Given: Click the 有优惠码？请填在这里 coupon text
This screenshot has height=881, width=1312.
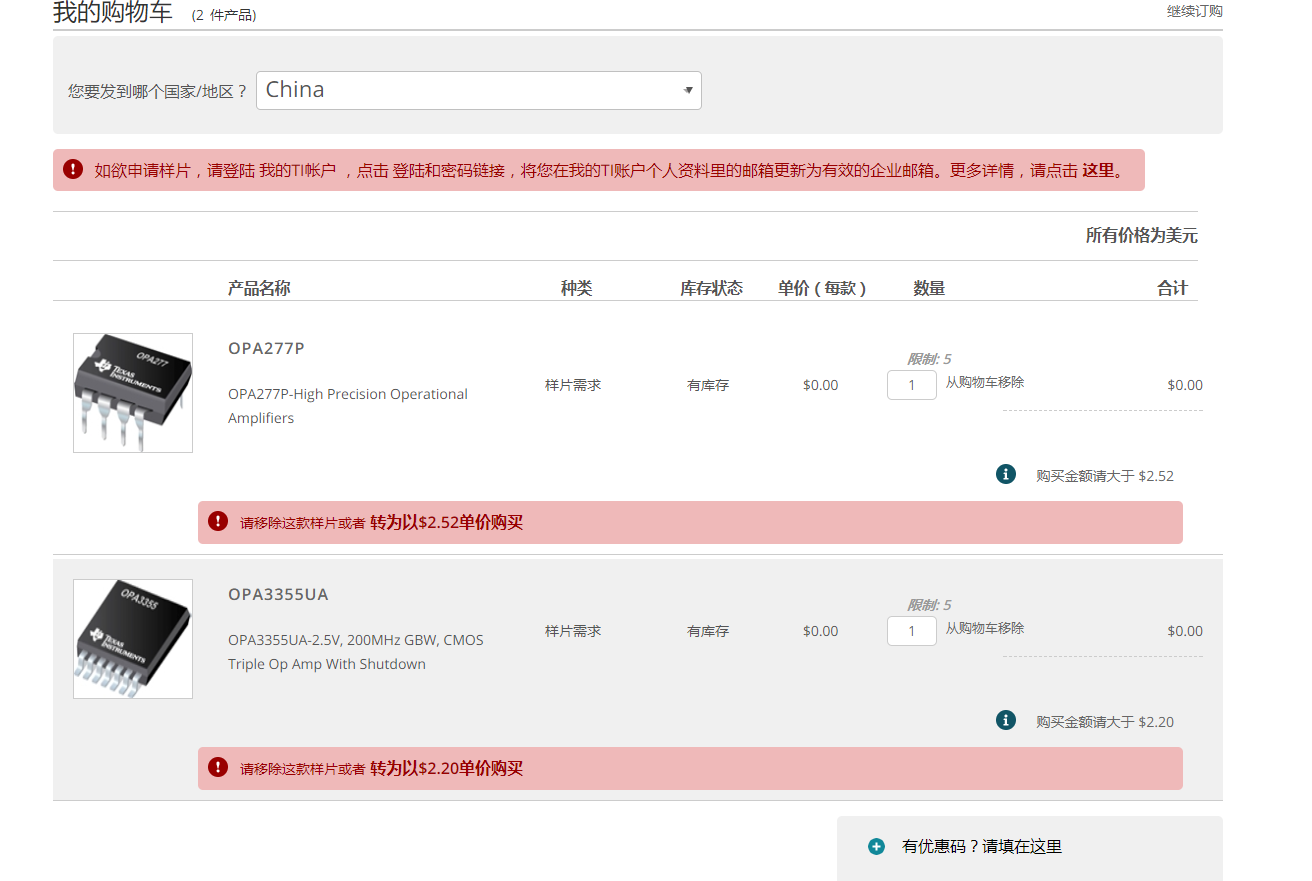Looking at the screenshot, I should [x=982, y=847].
